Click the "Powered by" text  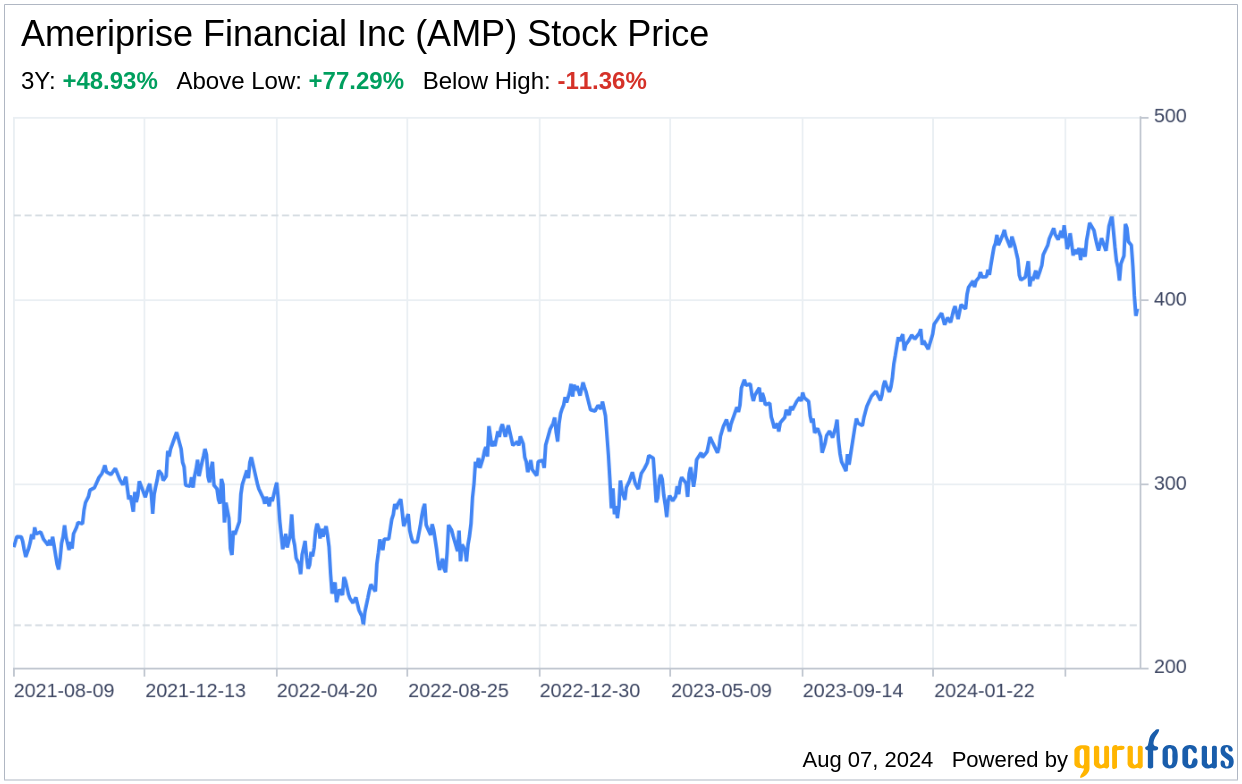coord(1009,760)
